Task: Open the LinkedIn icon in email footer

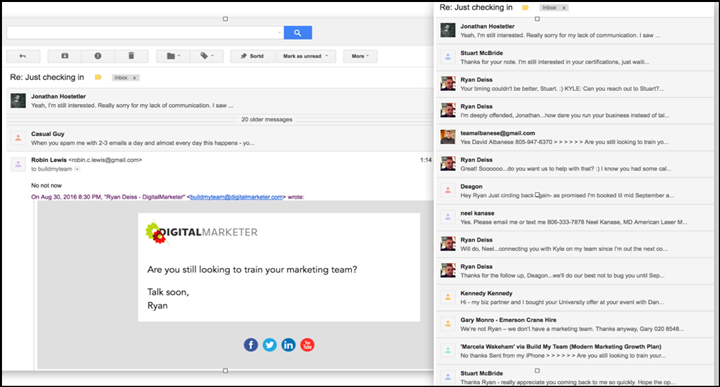Action: pyautogui.click(x=288, y=345)
